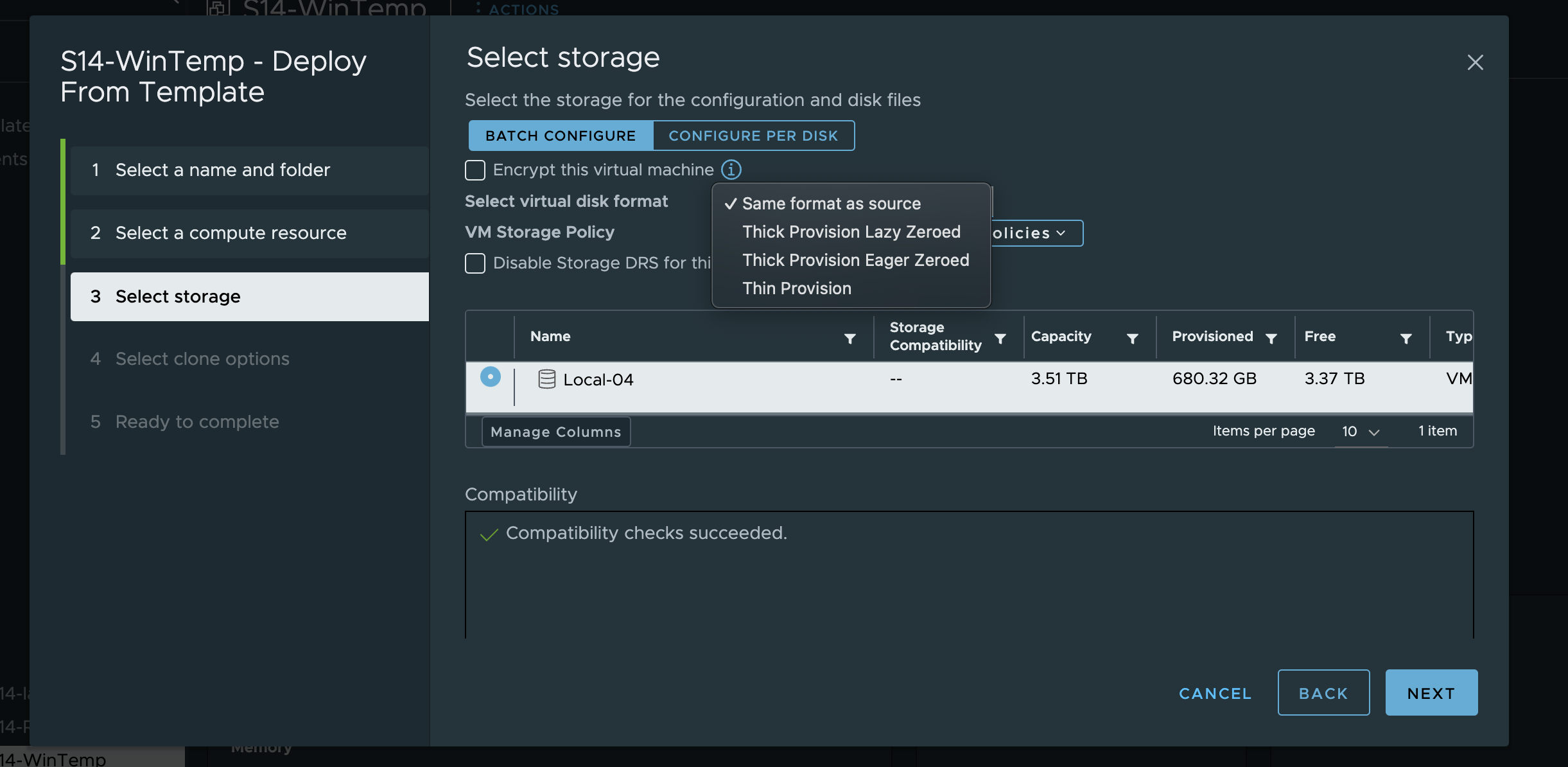Screen dimensions: 1568x767
Task: Close the deploy template dialog
Action: 1475,62
